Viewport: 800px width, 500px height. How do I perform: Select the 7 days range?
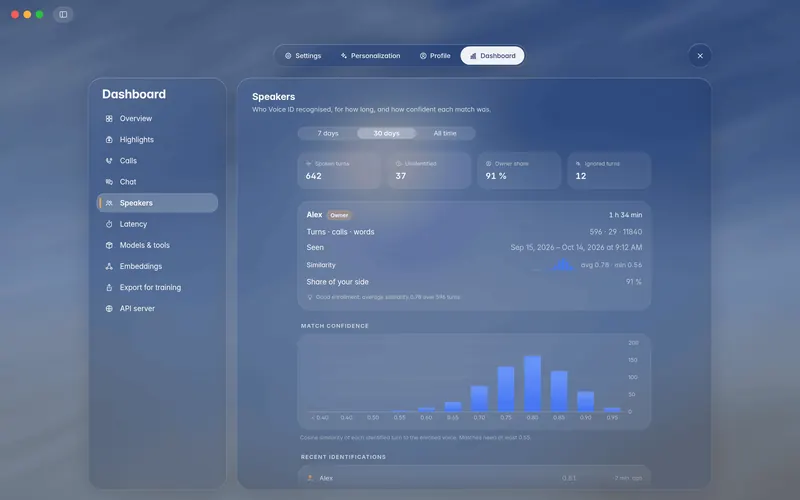point(328,133)
